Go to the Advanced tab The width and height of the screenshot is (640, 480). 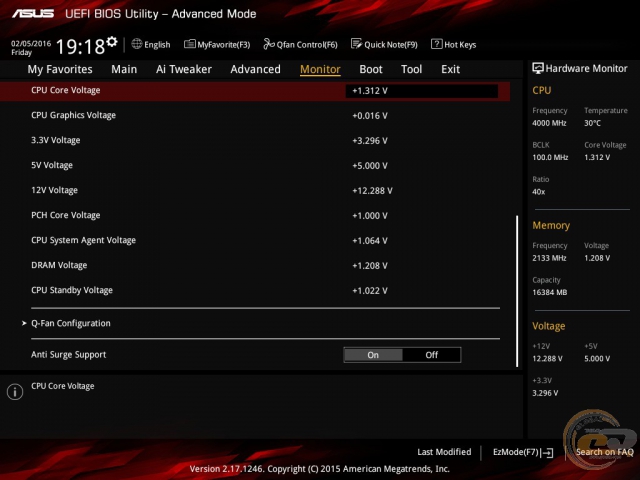[256, 69]
